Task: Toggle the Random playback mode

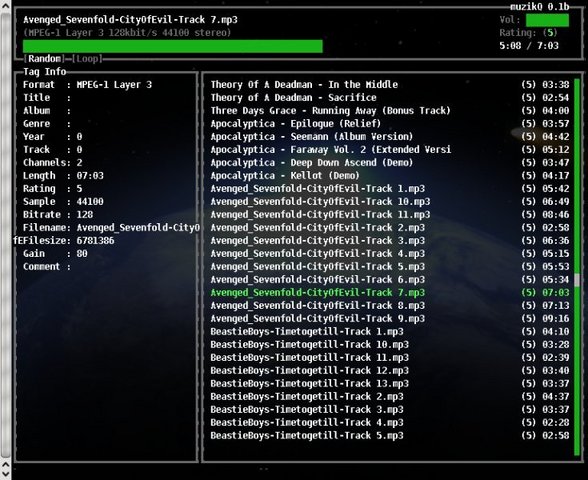Action: click(44, 59)
